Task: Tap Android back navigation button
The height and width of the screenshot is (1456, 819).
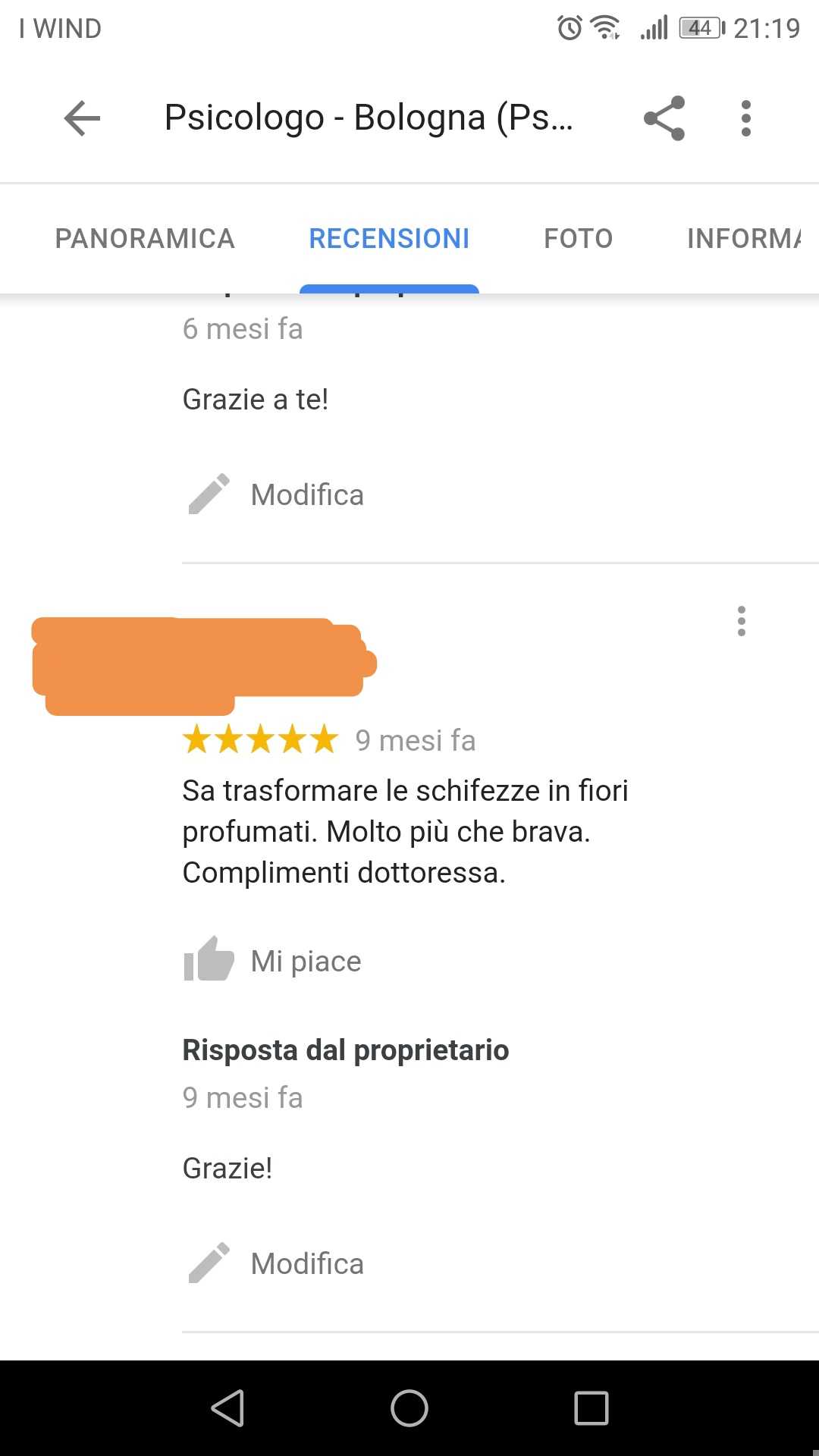Action: click(x=227, y=1408)
